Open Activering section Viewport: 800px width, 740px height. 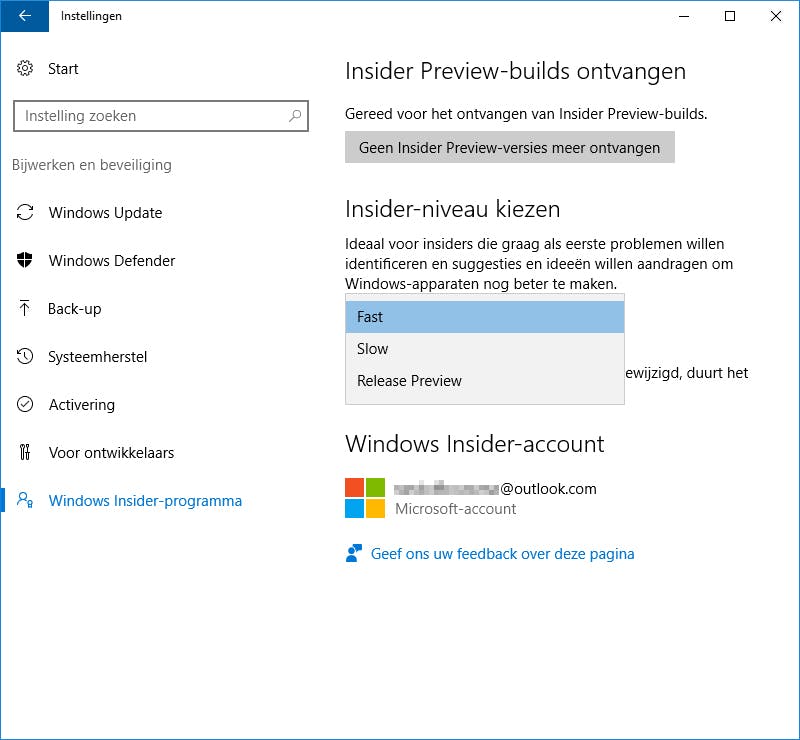82,404
